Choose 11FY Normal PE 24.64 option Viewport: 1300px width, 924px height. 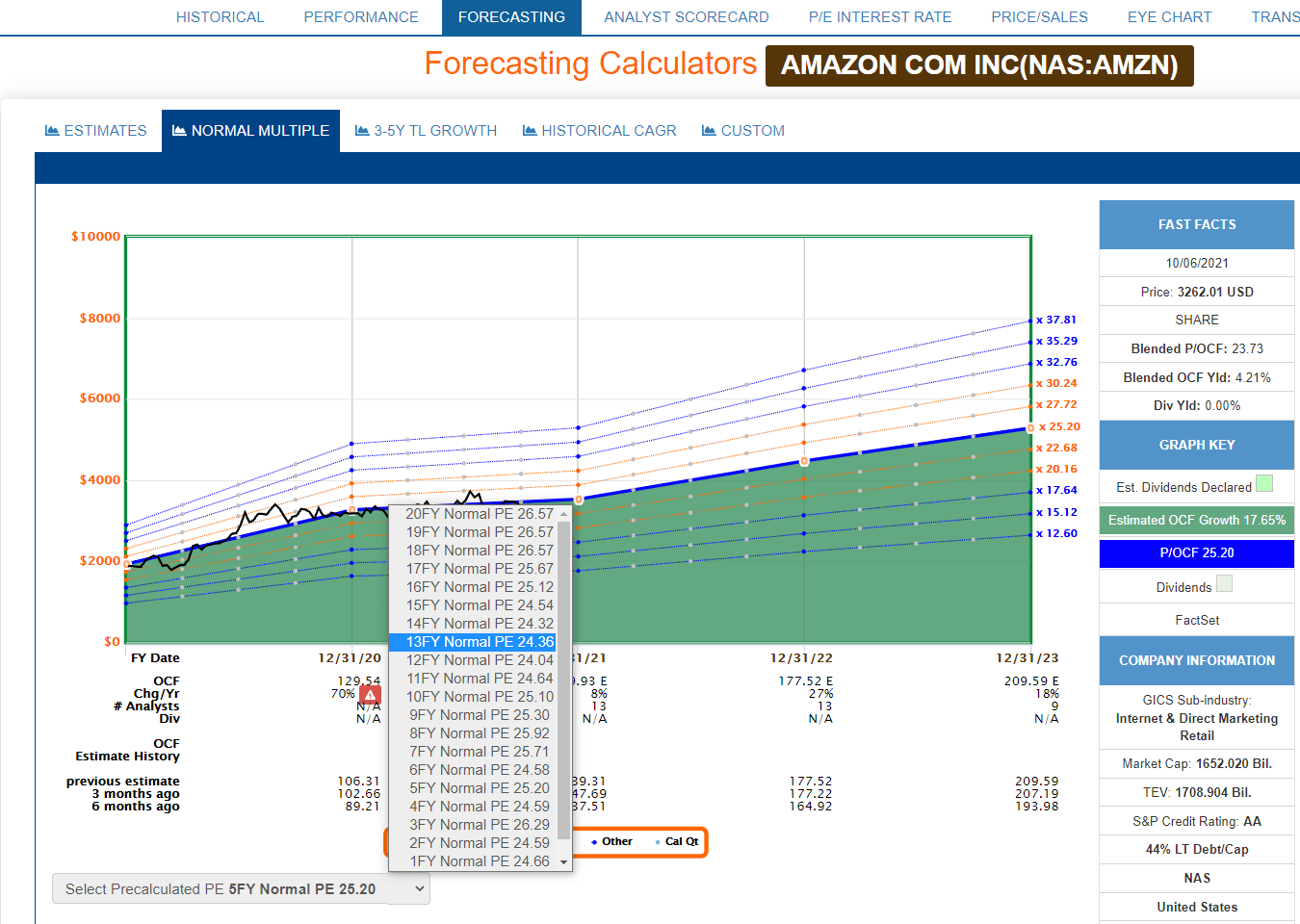473,679
